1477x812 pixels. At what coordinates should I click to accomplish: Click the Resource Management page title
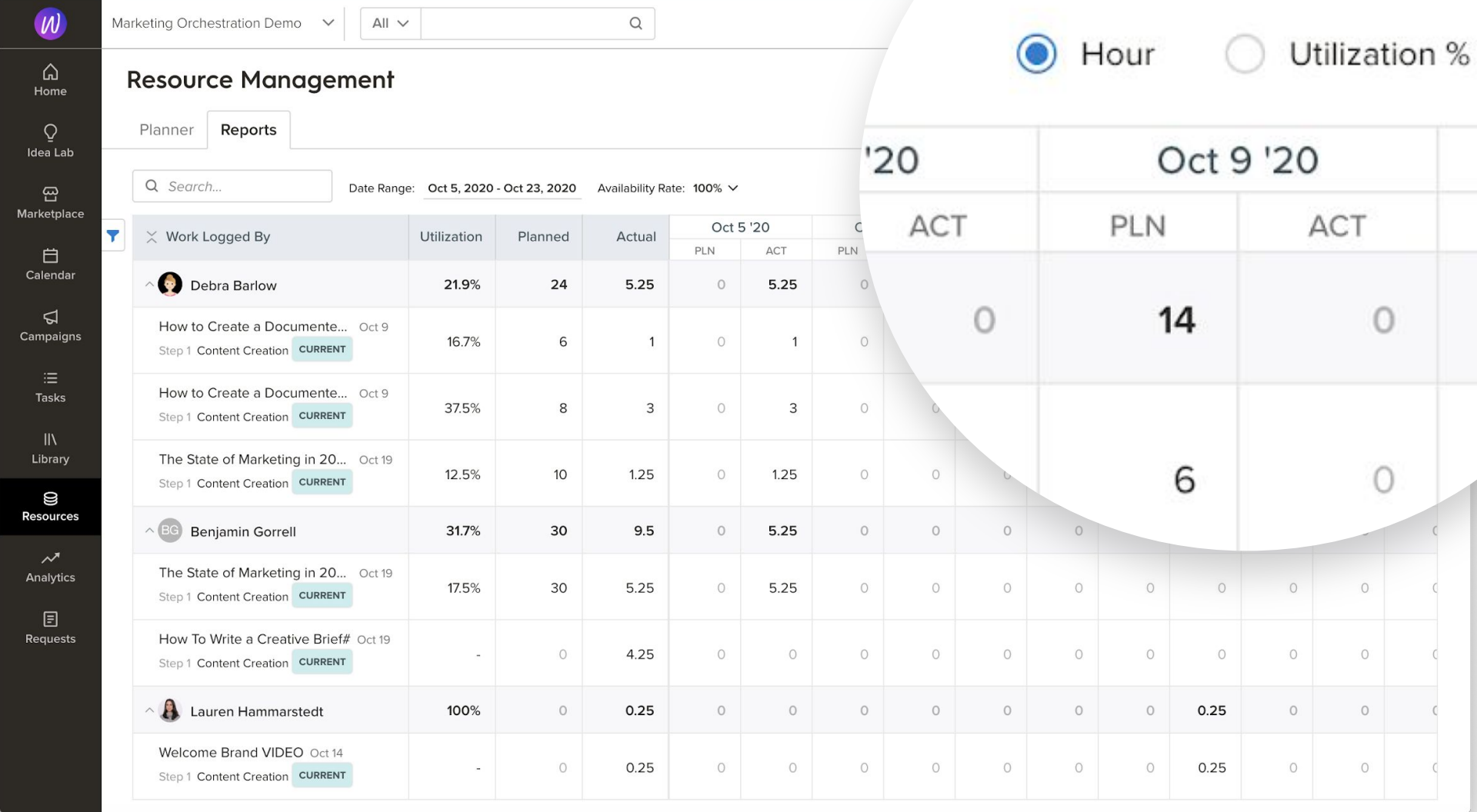coord(260,79)
